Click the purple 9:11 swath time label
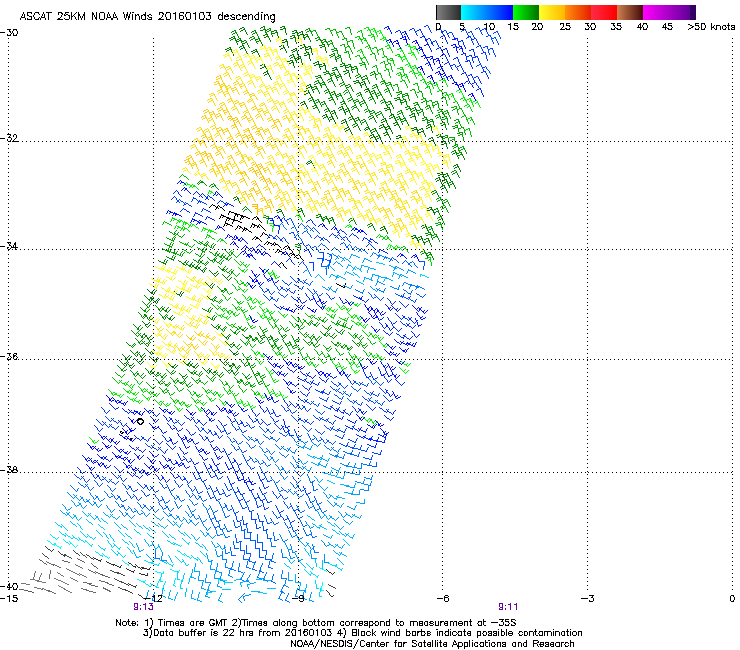Image resolution: width=740 pixels, height=650 pixels. point(508,607)
